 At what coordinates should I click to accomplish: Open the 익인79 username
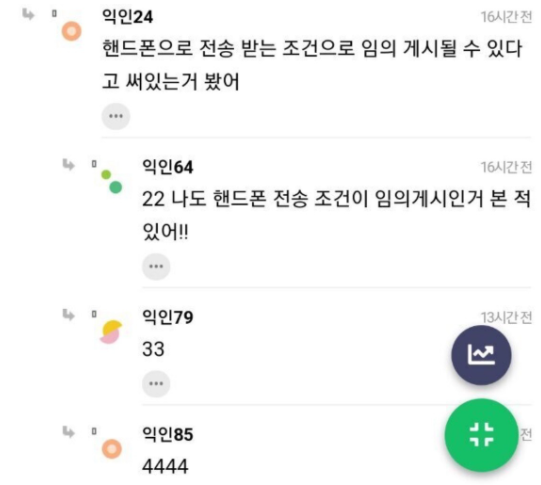tap(168, 317)
